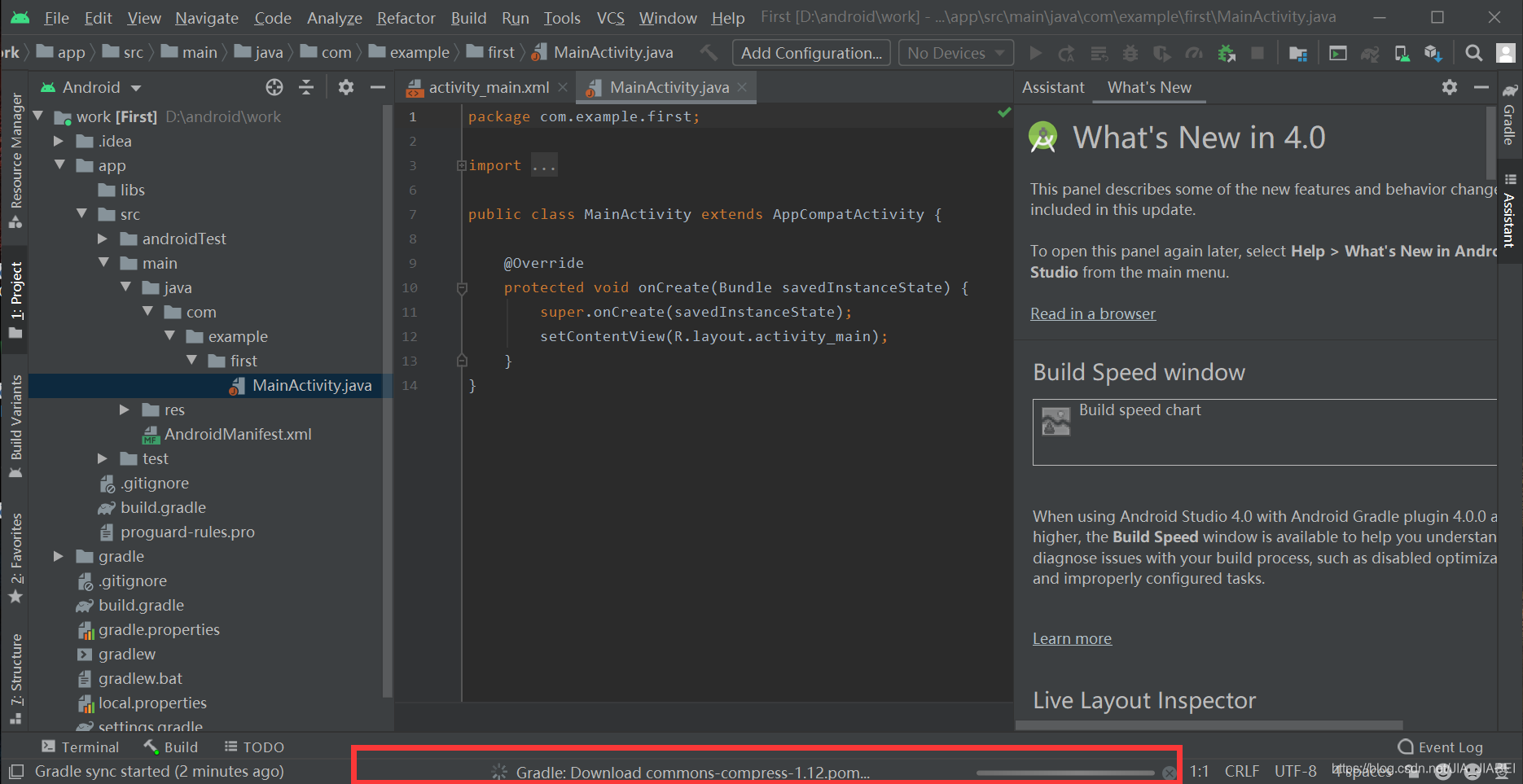Open the AVD Manager icon
The height and width of the screenshot is (784, 1523).
pos(1402,53)
